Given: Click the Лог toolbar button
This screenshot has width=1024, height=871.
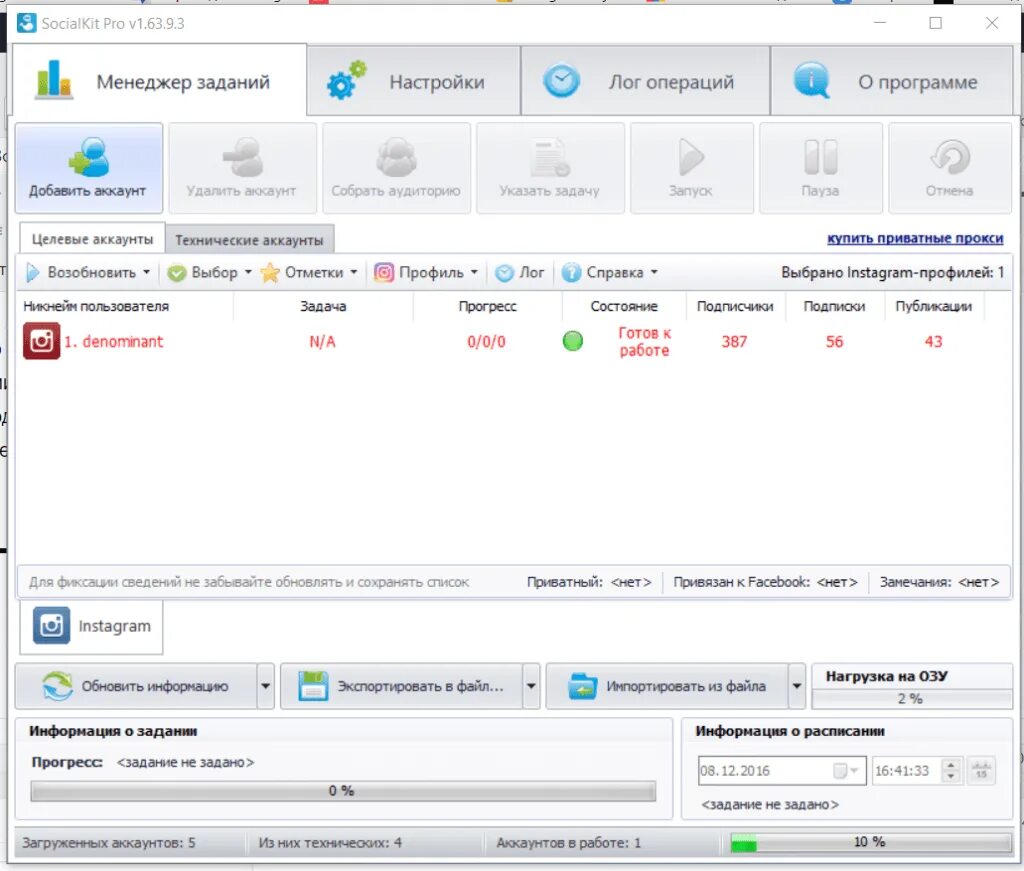Looking at the screenshot, I should pos(520,272).
